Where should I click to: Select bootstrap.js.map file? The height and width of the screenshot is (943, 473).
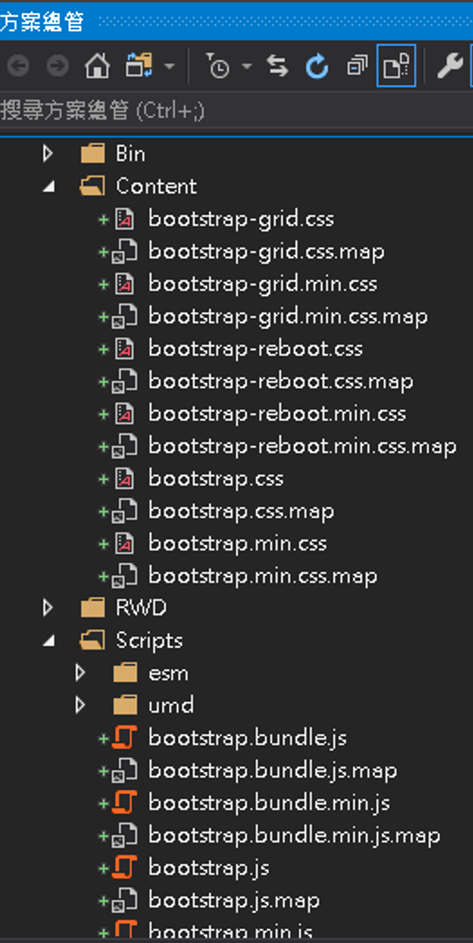coord(234,900)
